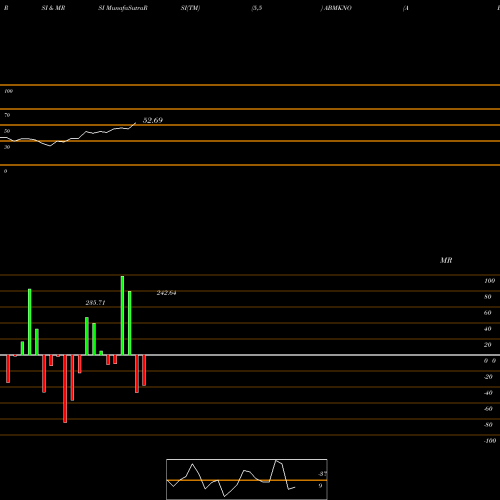Click the 30 level label on RSI axis
This screenshot has width=500, height=500.
tap(7, 147)
